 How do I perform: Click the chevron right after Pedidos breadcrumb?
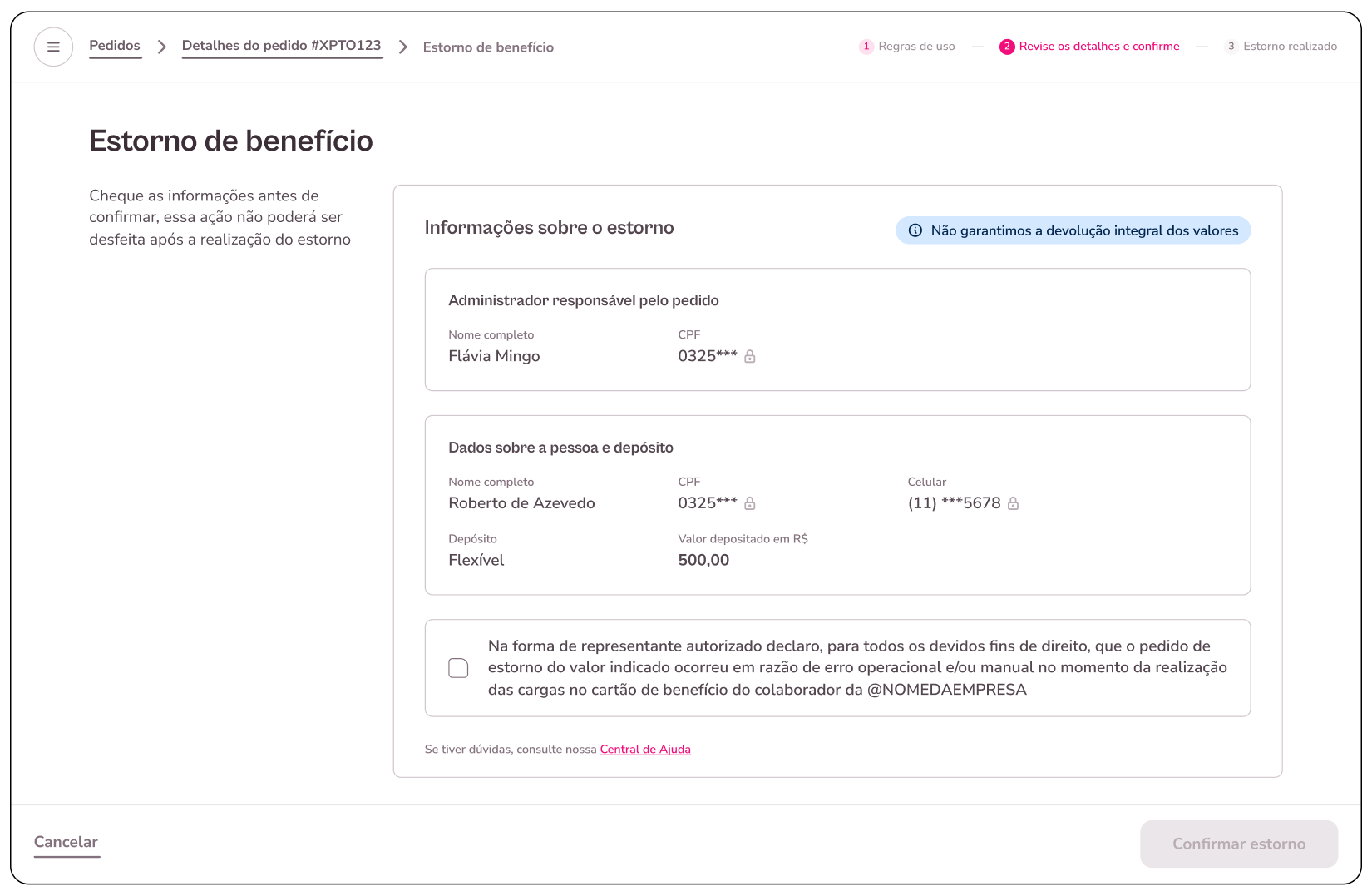coord(162,47)
